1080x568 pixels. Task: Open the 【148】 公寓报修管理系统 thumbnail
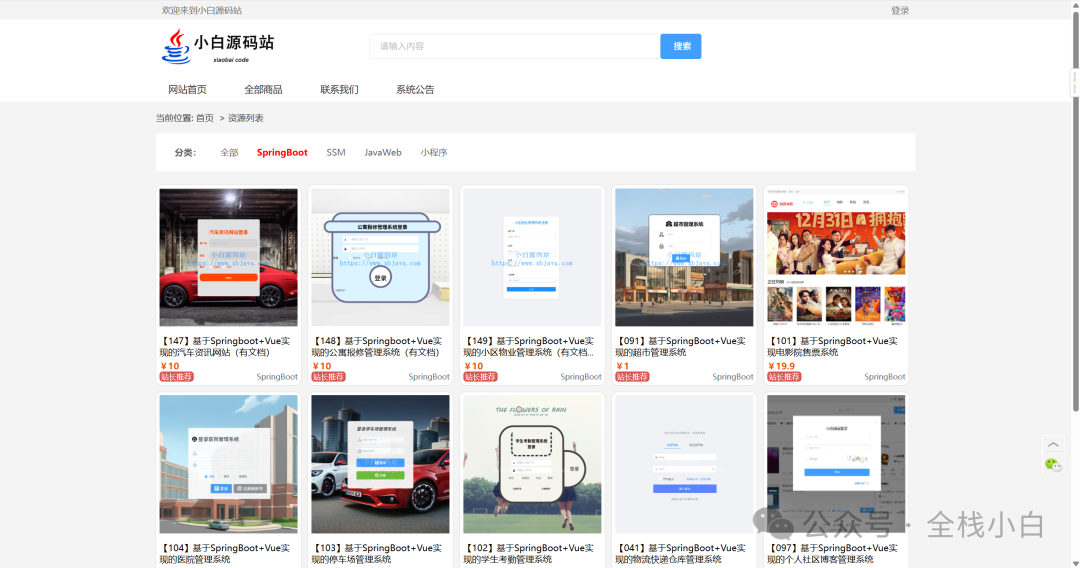pos(380,257)
